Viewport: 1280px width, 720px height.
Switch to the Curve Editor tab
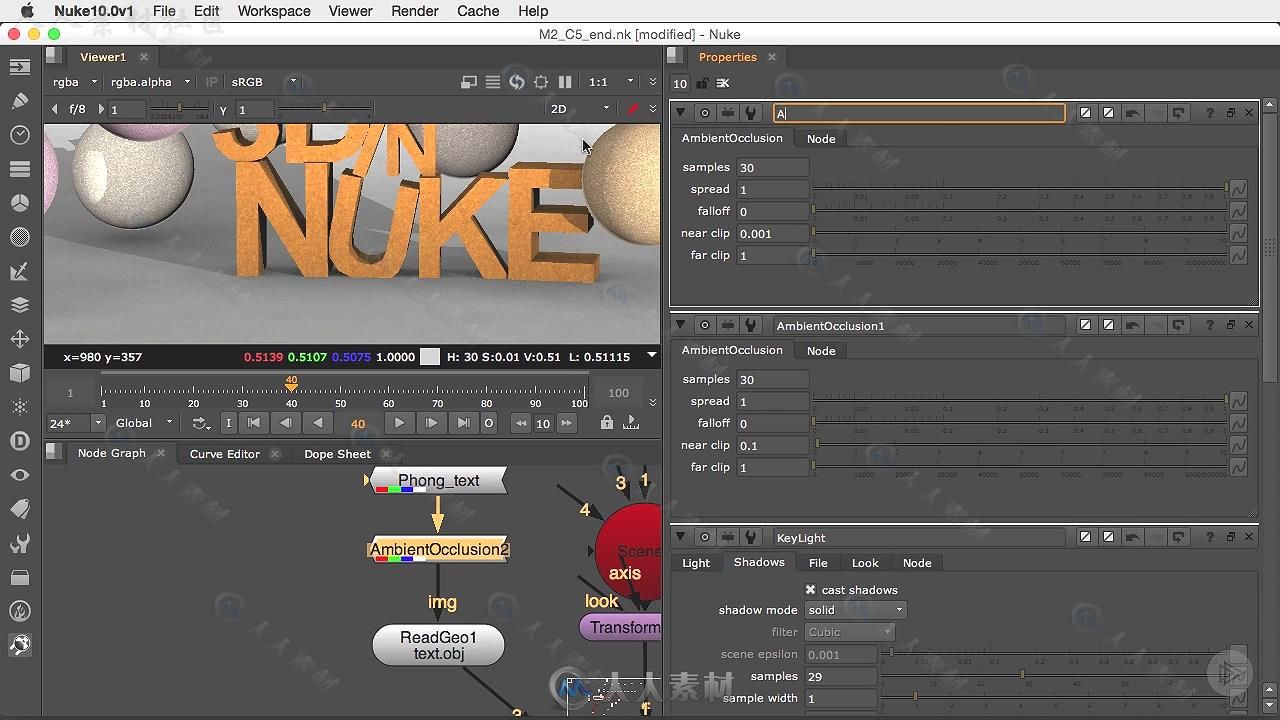[x=224, y=454]
